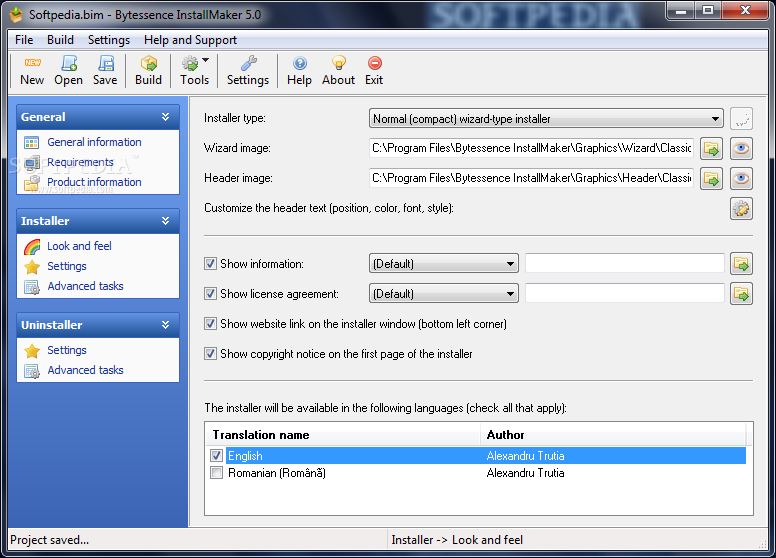Click the Installer Advanced tasks icon

[x=32, y=287]
